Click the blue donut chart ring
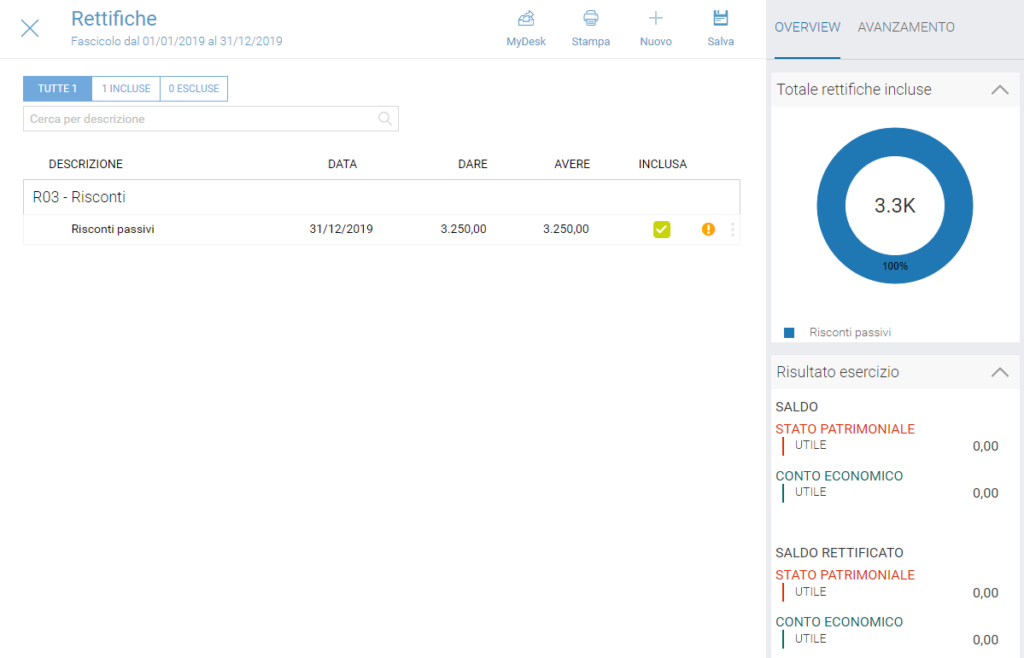 (x=829, y=206)
